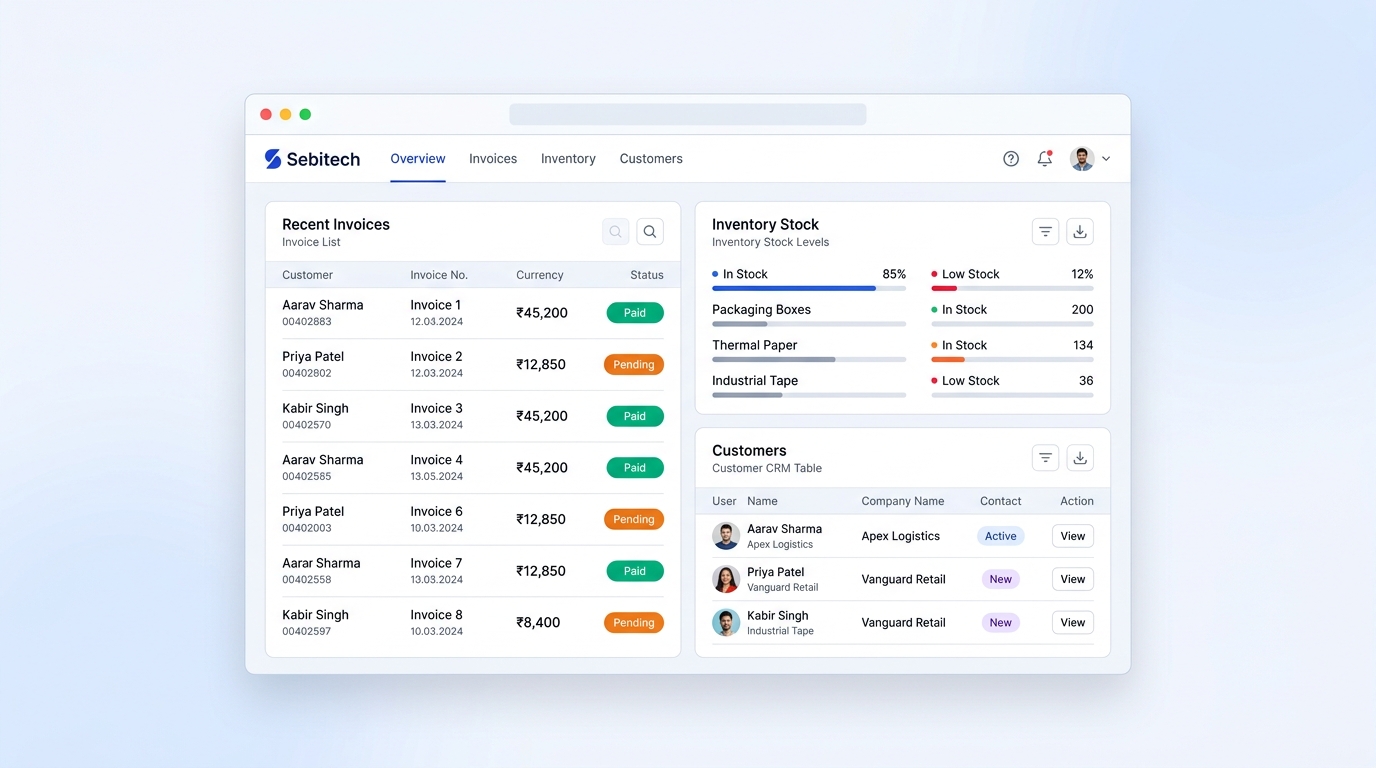
Task: Click the stock value 200
Action: pyautogui.click(x=1083, y=310)
